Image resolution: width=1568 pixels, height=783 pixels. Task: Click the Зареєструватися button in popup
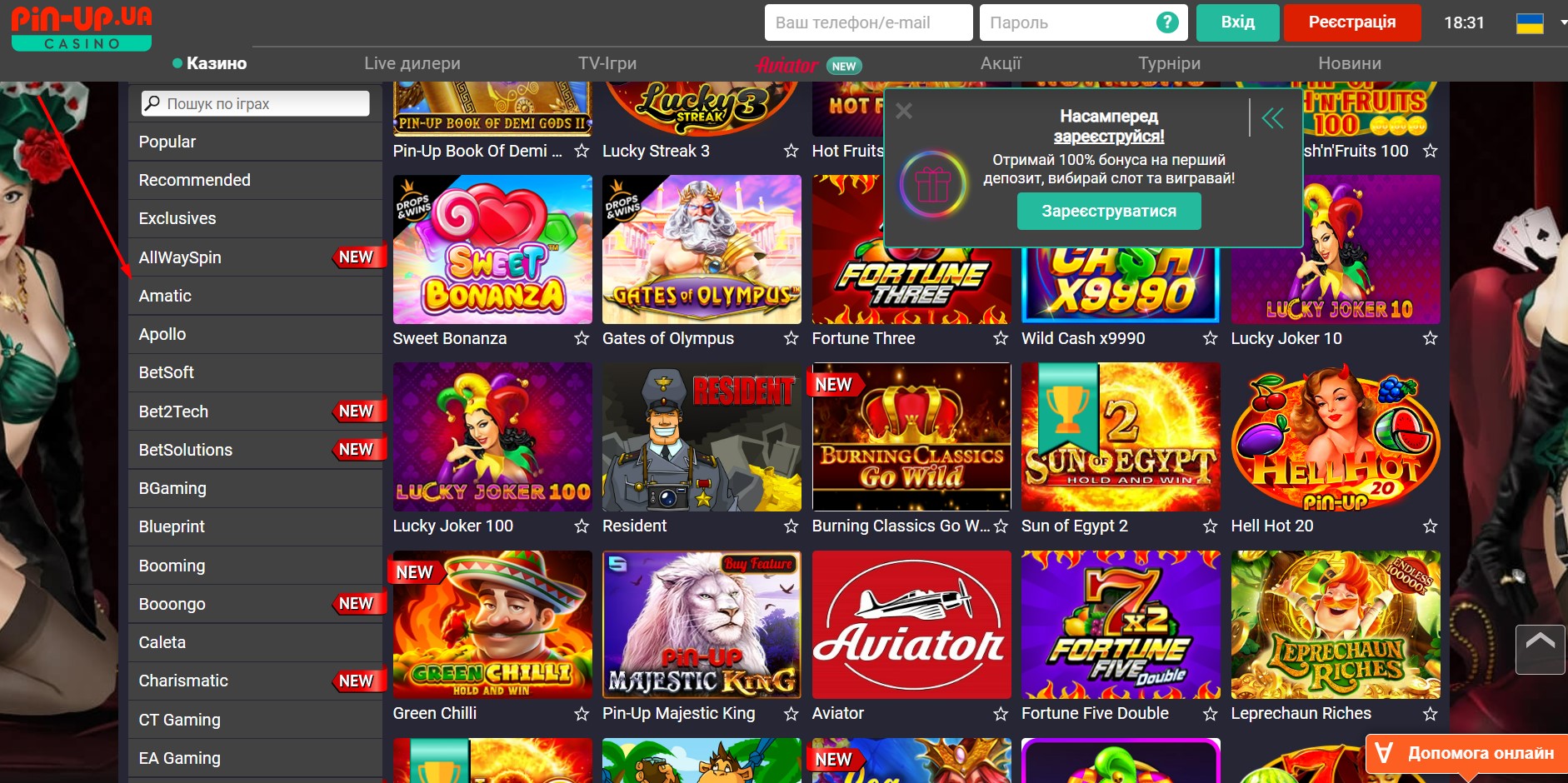click(1109, 212)
